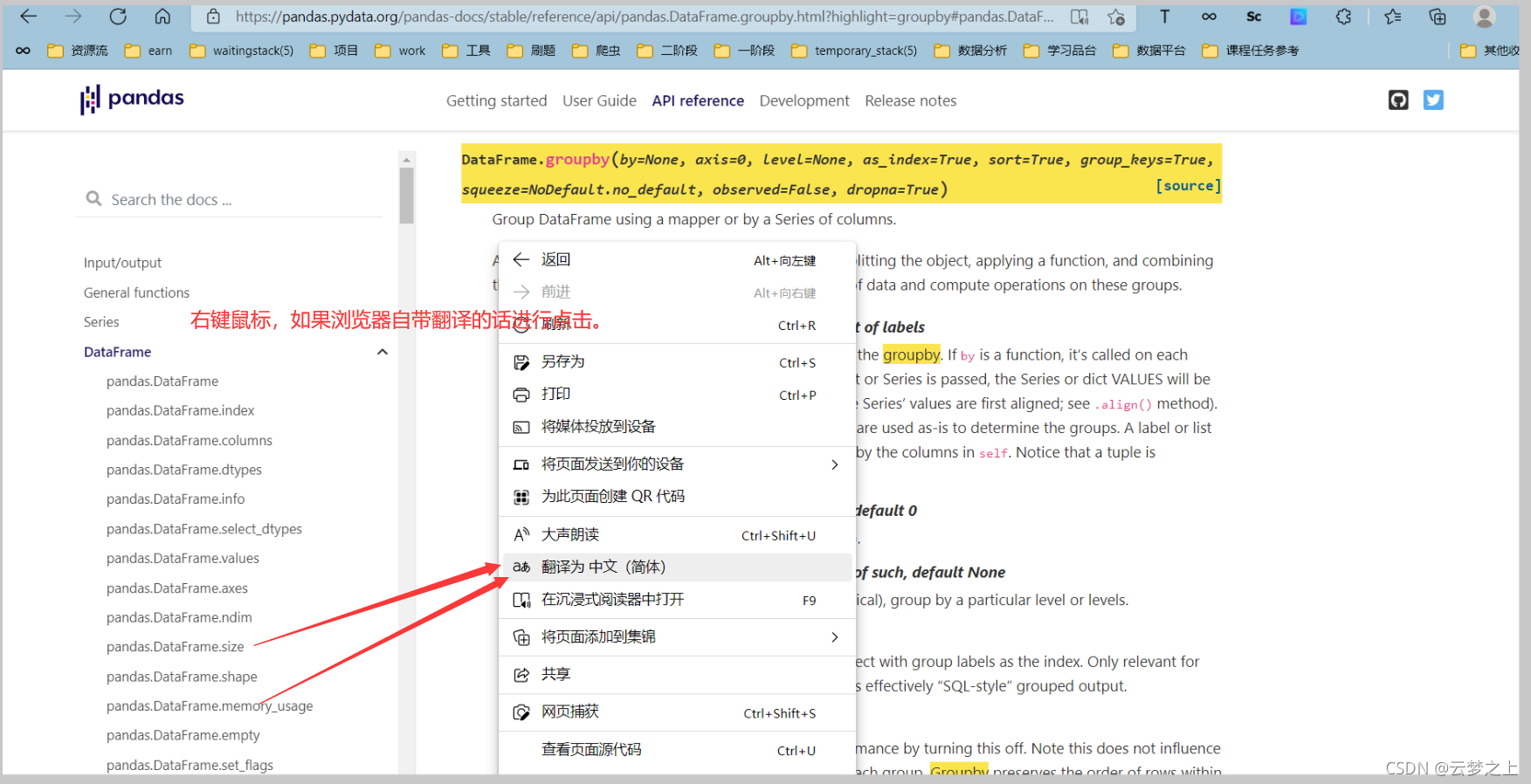Open the user profile avatar

point(1484,17)
